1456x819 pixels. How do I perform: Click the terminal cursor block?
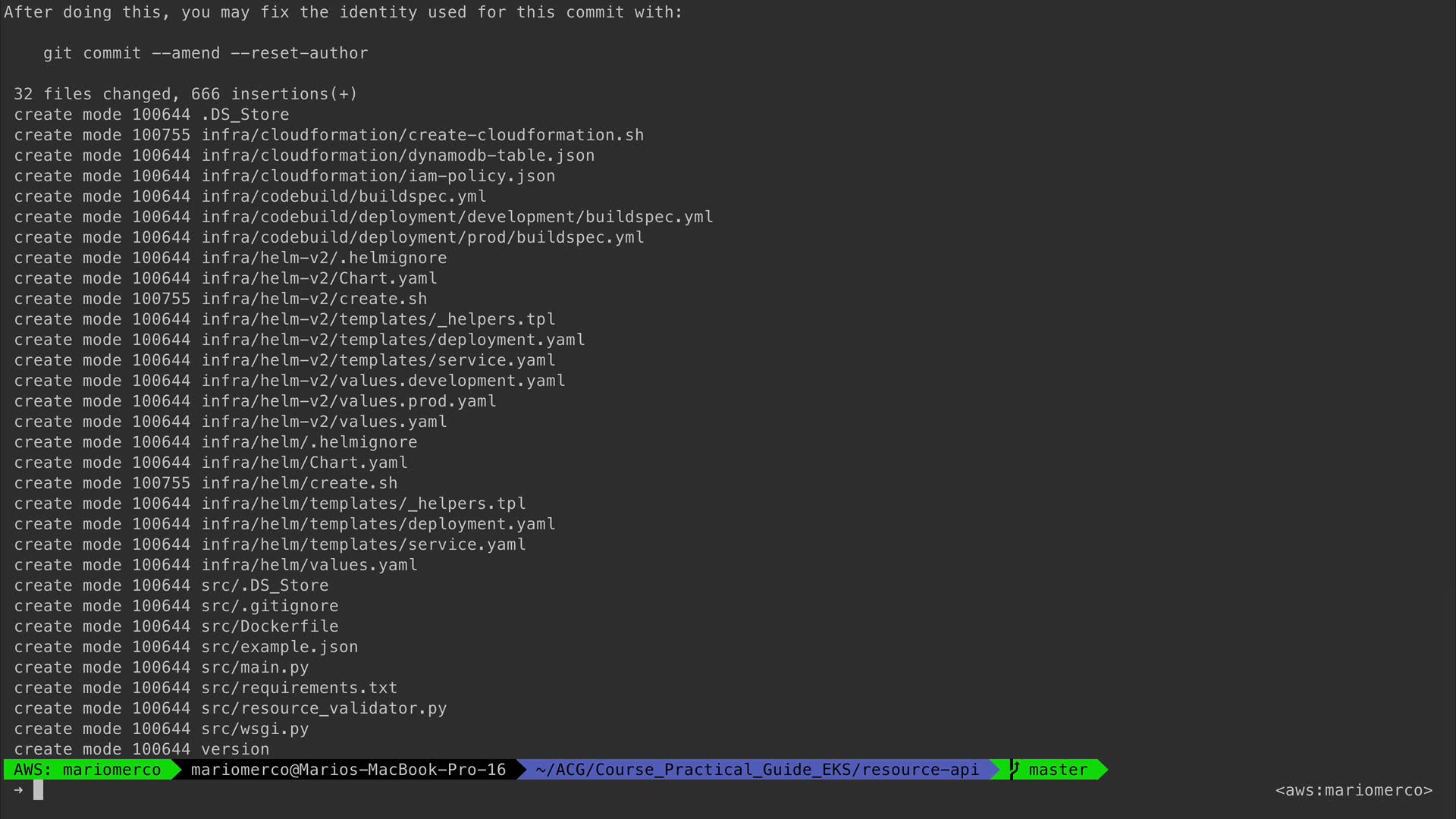39,790
